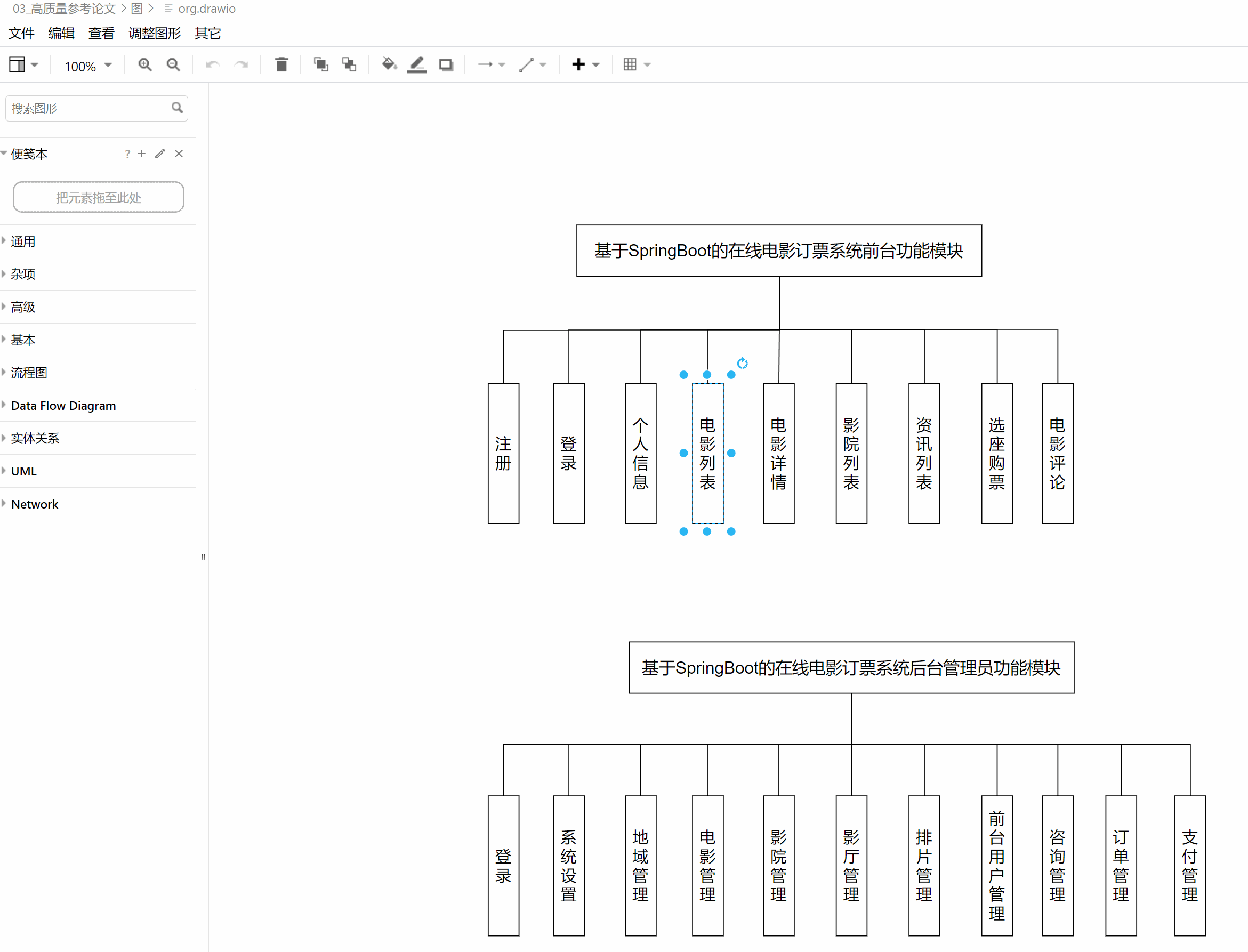The width and height of the screenshot is (1248, 952).
Task: Expand the UML shape category
Action: 98,471
